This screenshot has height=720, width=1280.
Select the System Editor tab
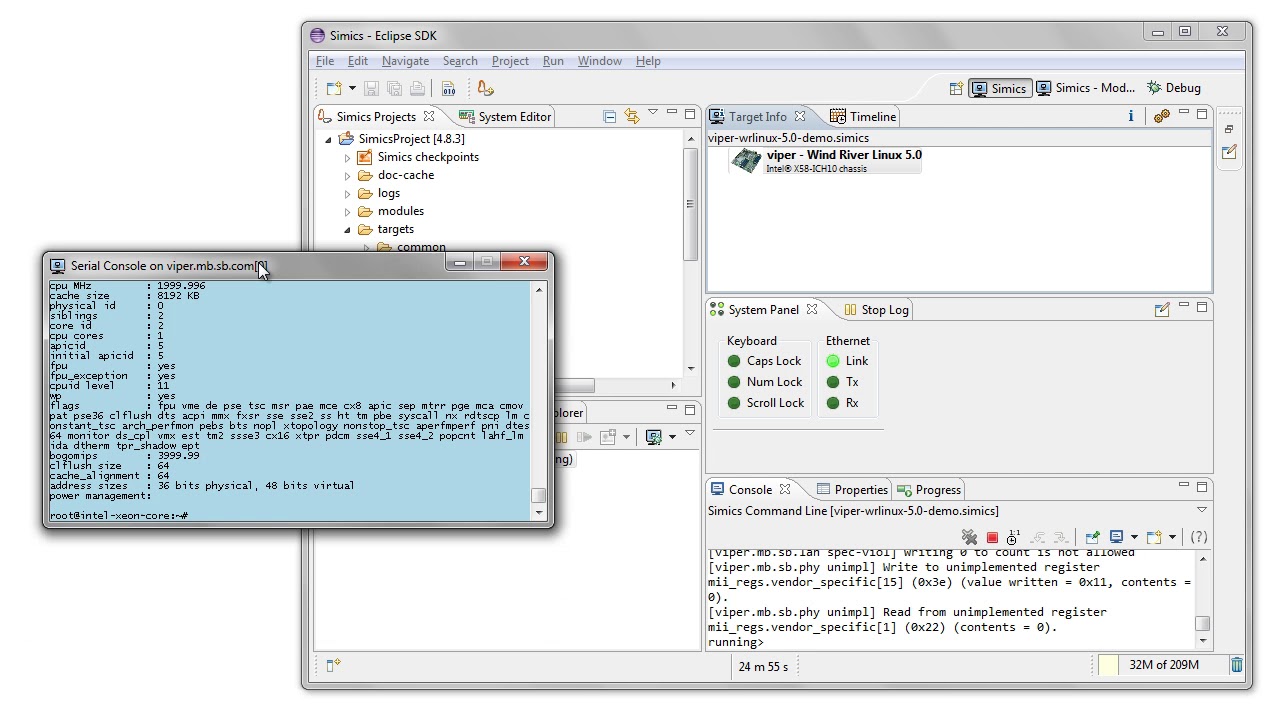click(505, 117)
